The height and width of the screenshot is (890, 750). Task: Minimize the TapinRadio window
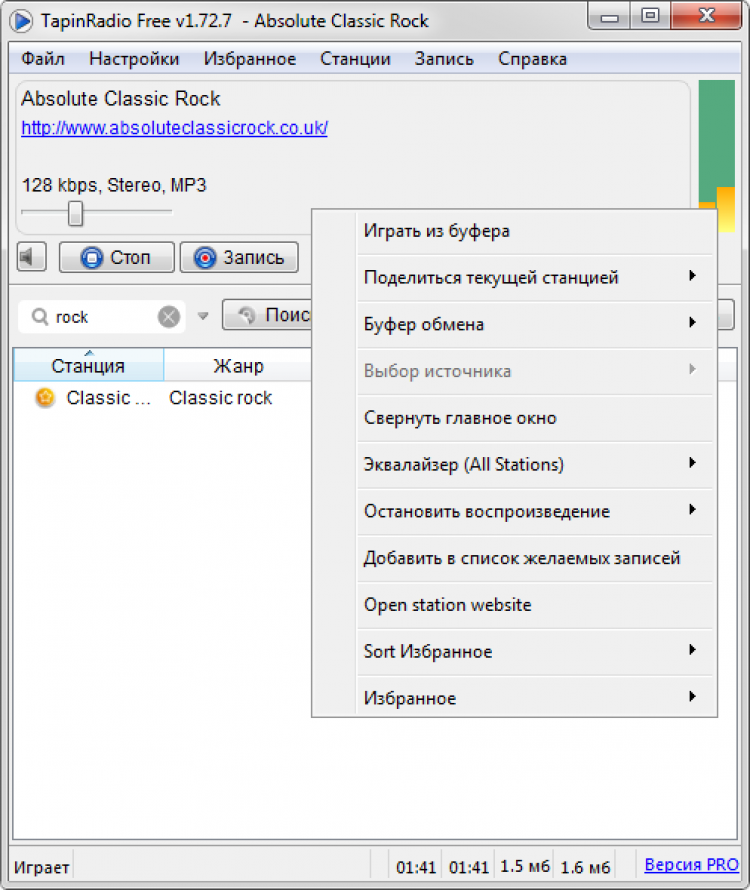tap(609, 16)
